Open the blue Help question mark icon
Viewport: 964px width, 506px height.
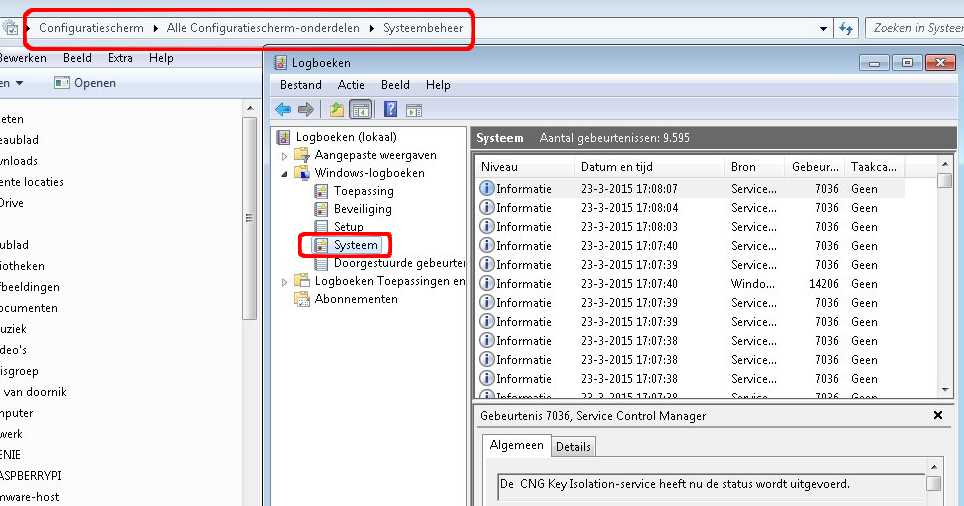click(390, 109)
